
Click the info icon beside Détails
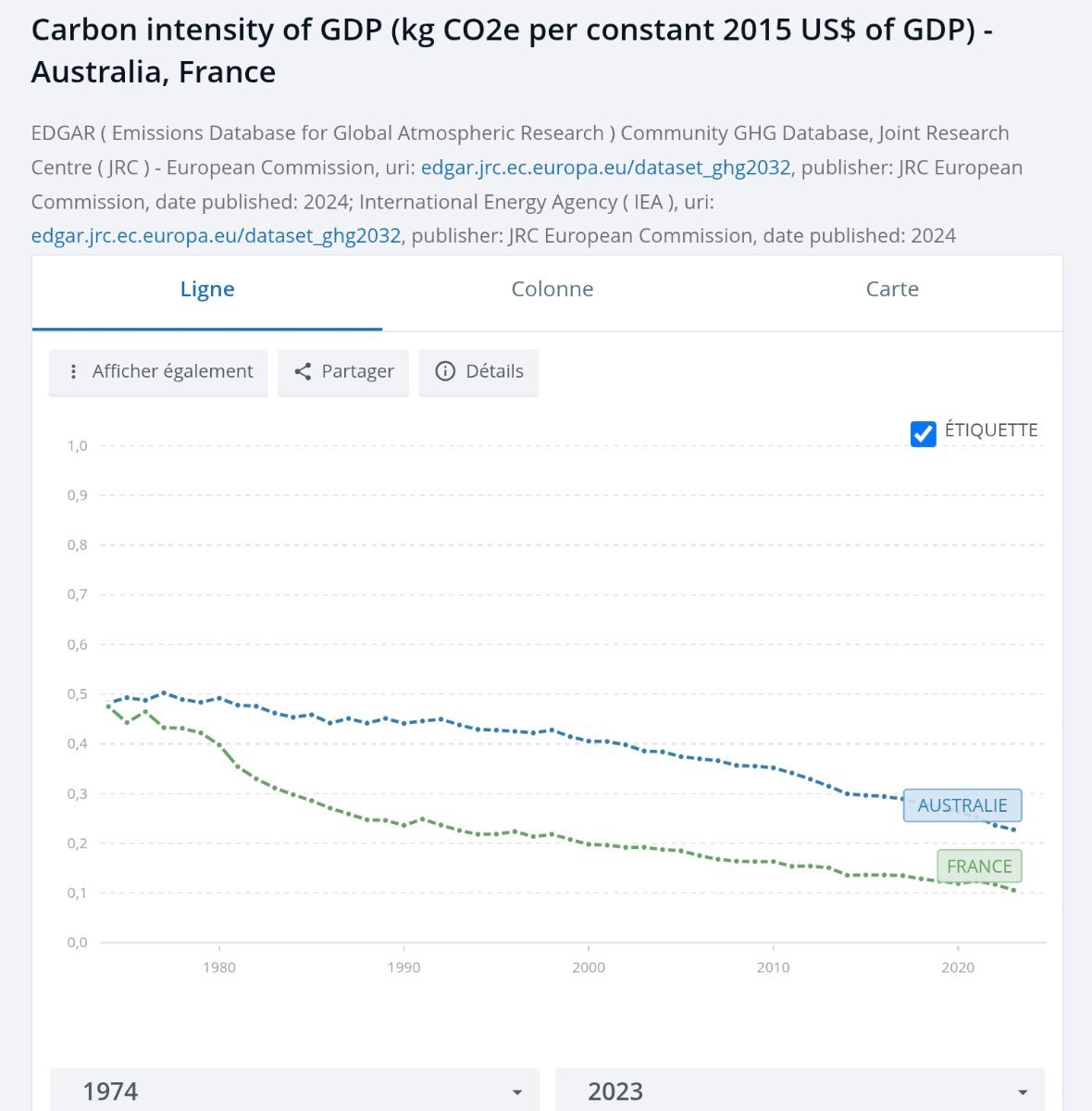(x=445, y=372)
